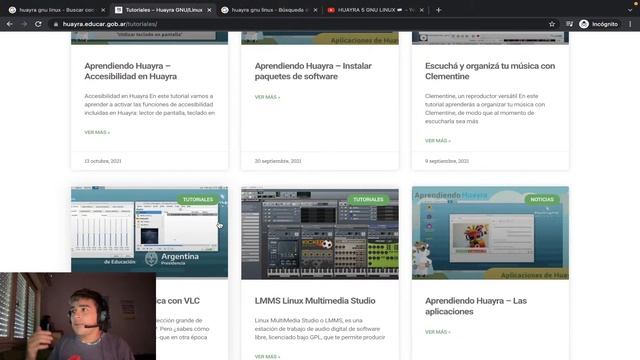
Task: Open 'Aprendiendo Huayra – Accesibilidad en Huayra' title
Action: (x=131, y=71)
